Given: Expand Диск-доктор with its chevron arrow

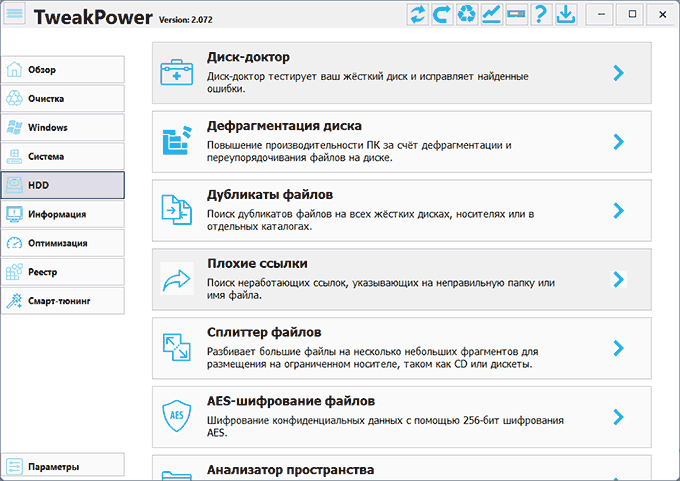Looking at the screenshot, I should pyautogui.click(x=618, y=73).
